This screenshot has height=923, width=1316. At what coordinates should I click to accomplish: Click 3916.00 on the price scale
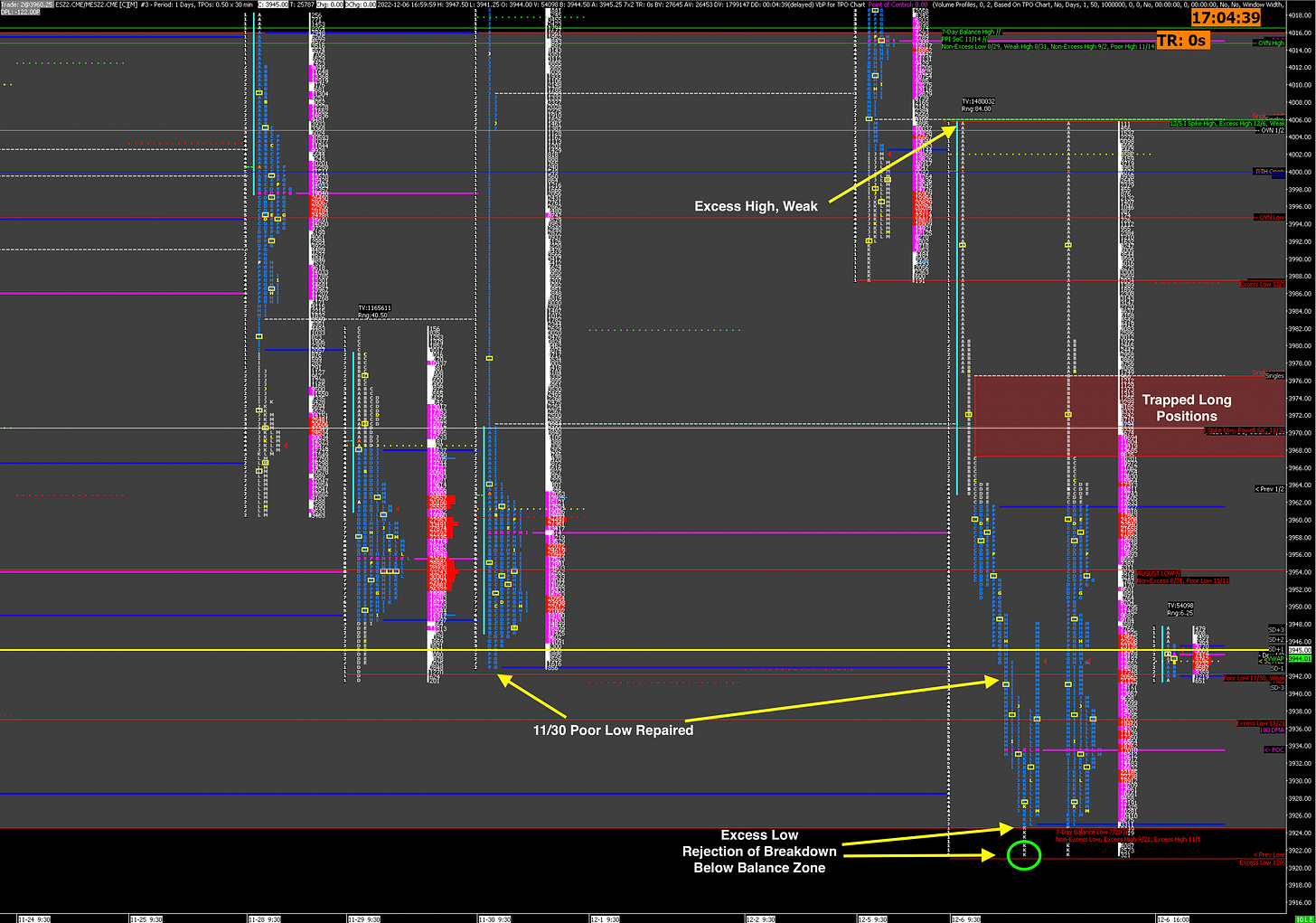point(1300,902)
